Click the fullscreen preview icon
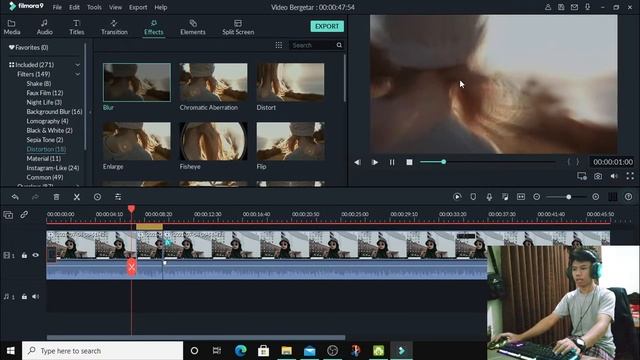This screenshot has height=360, width=640. pos(630,176)
